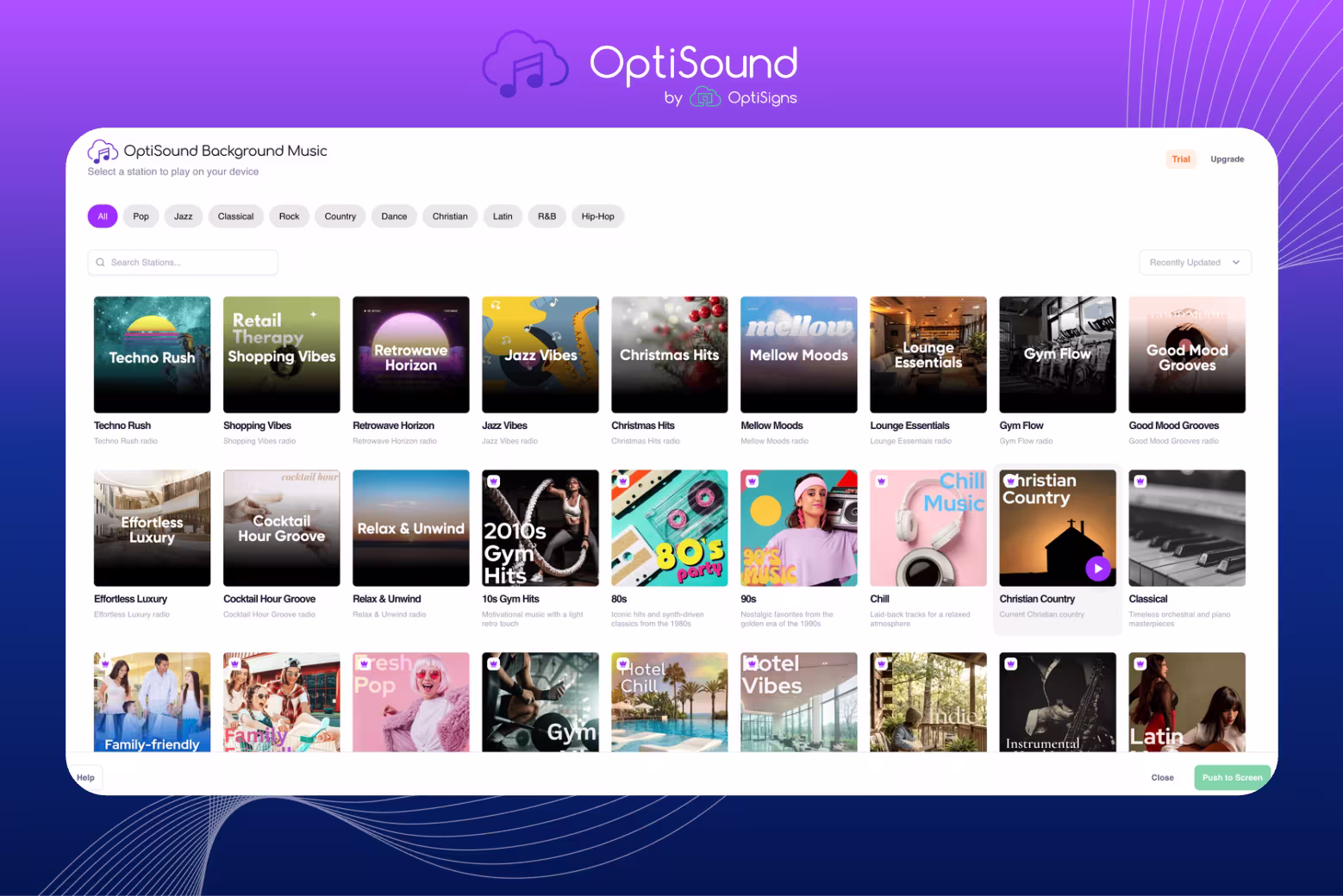Play the Christian Country station
The height and width of the screenshot is (896, 1343).
click(x=1097, y=569)
